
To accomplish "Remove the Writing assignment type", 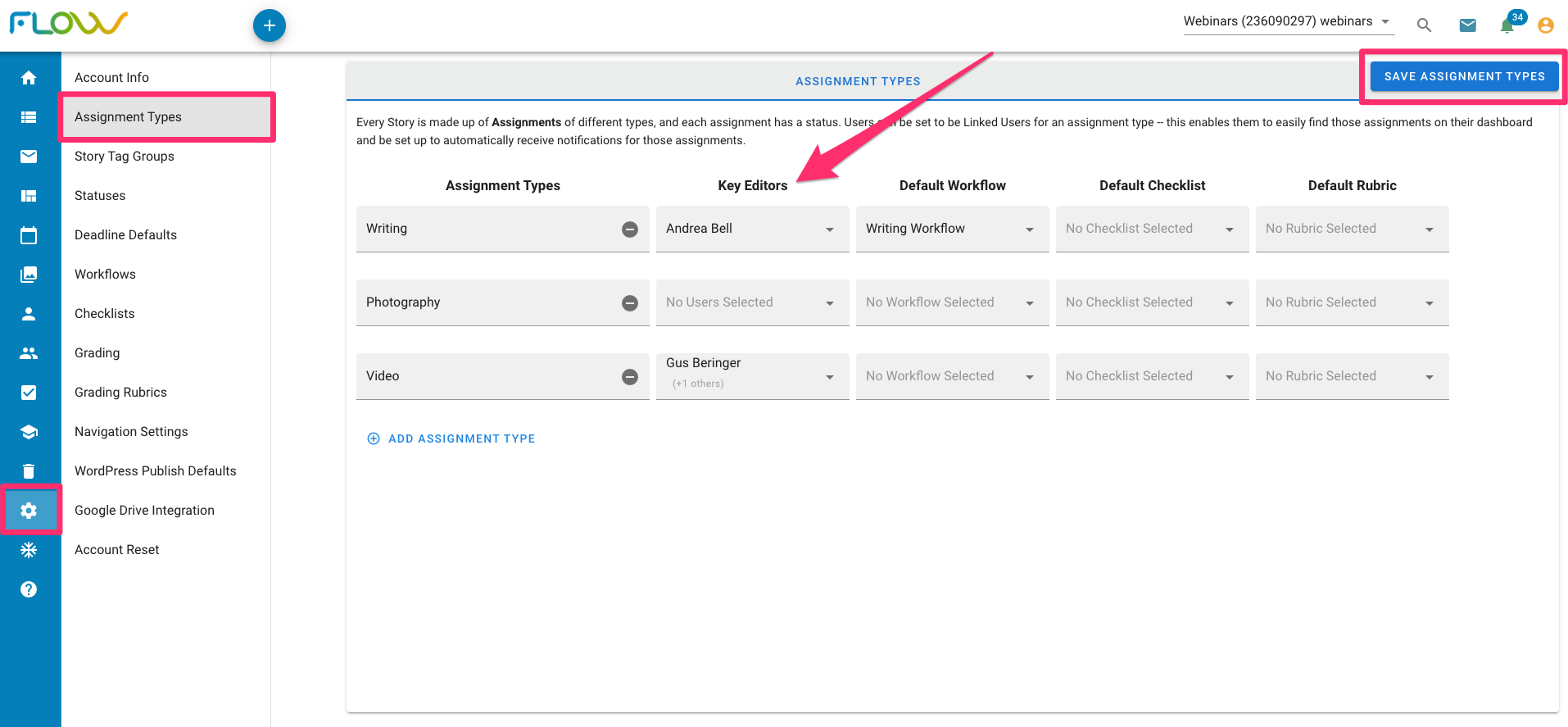I will 630,229.
